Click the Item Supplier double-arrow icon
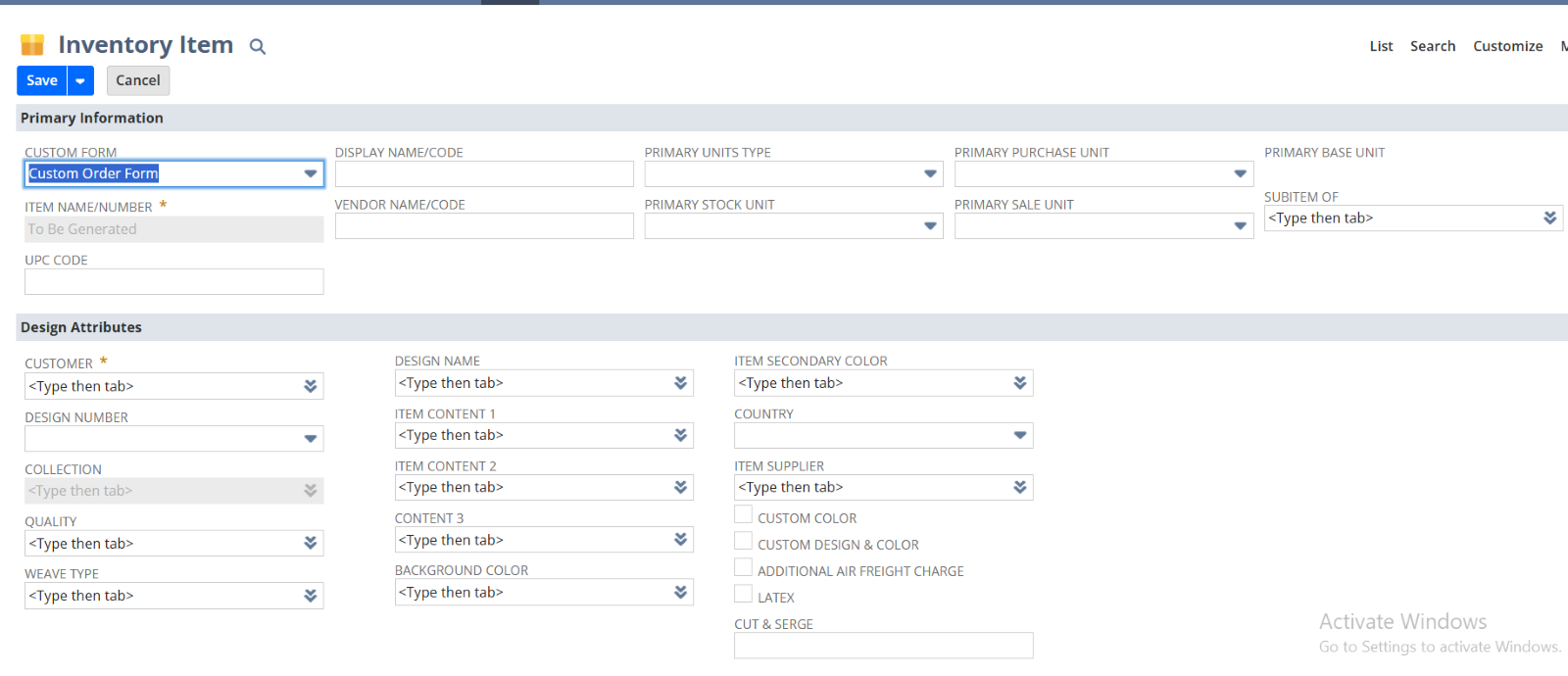The height and width of the screenshot is (676, 1568). pyautogui.click(x=1020, y=487)
